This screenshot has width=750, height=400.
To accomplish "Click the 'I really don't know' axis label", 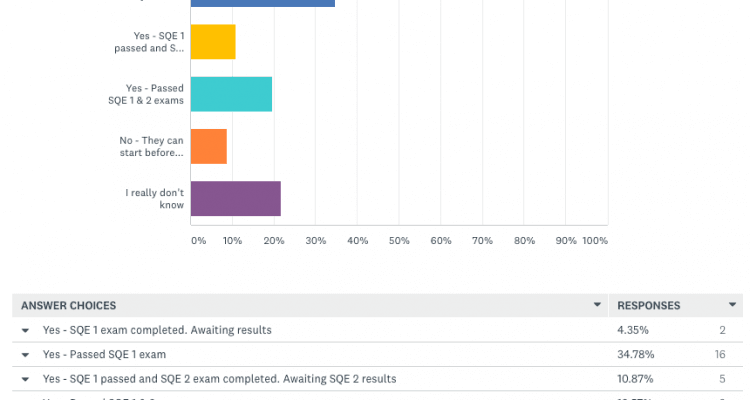I will coord(154,199).
